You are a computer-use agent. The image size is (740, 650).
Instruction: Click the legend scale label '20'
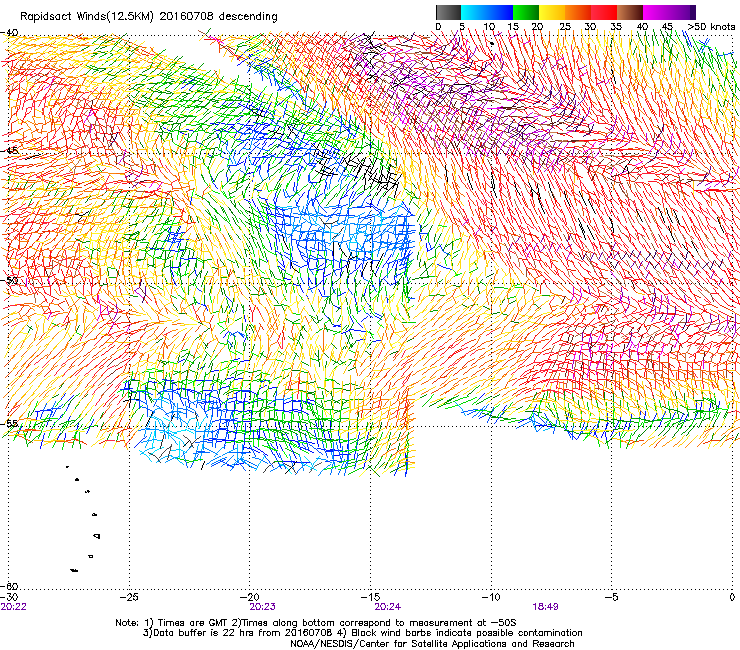[538, 27]
